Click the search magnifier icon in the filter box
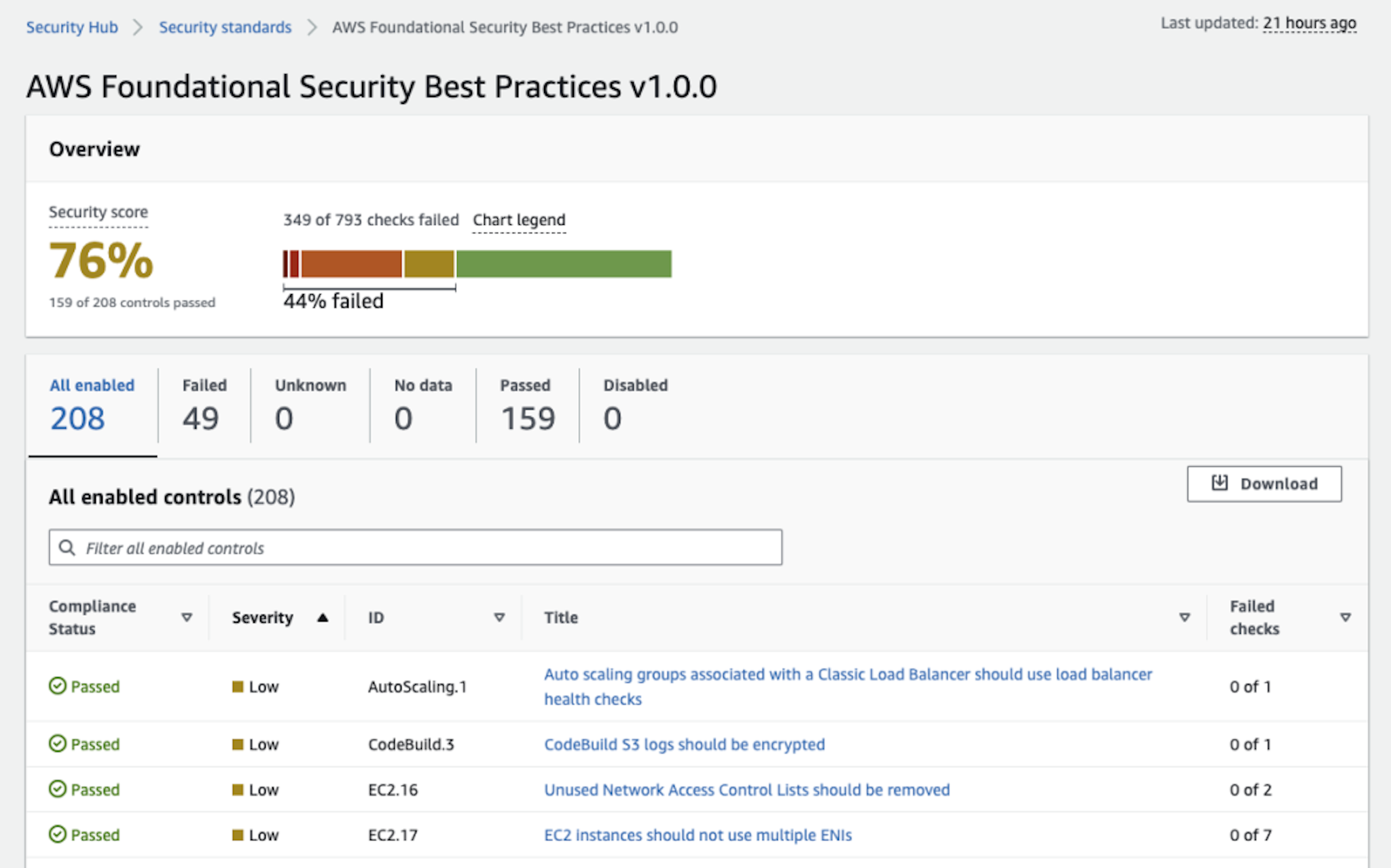This screenshot has height=868, width=1391. point(67,547)
